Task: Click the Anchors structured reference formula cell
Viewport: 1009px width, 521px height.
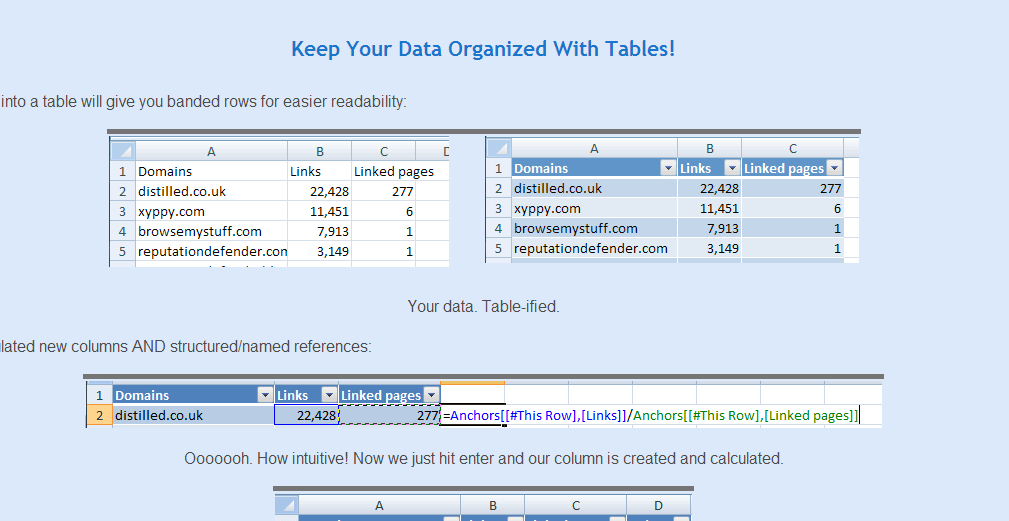Action: (x=650, y=415)
